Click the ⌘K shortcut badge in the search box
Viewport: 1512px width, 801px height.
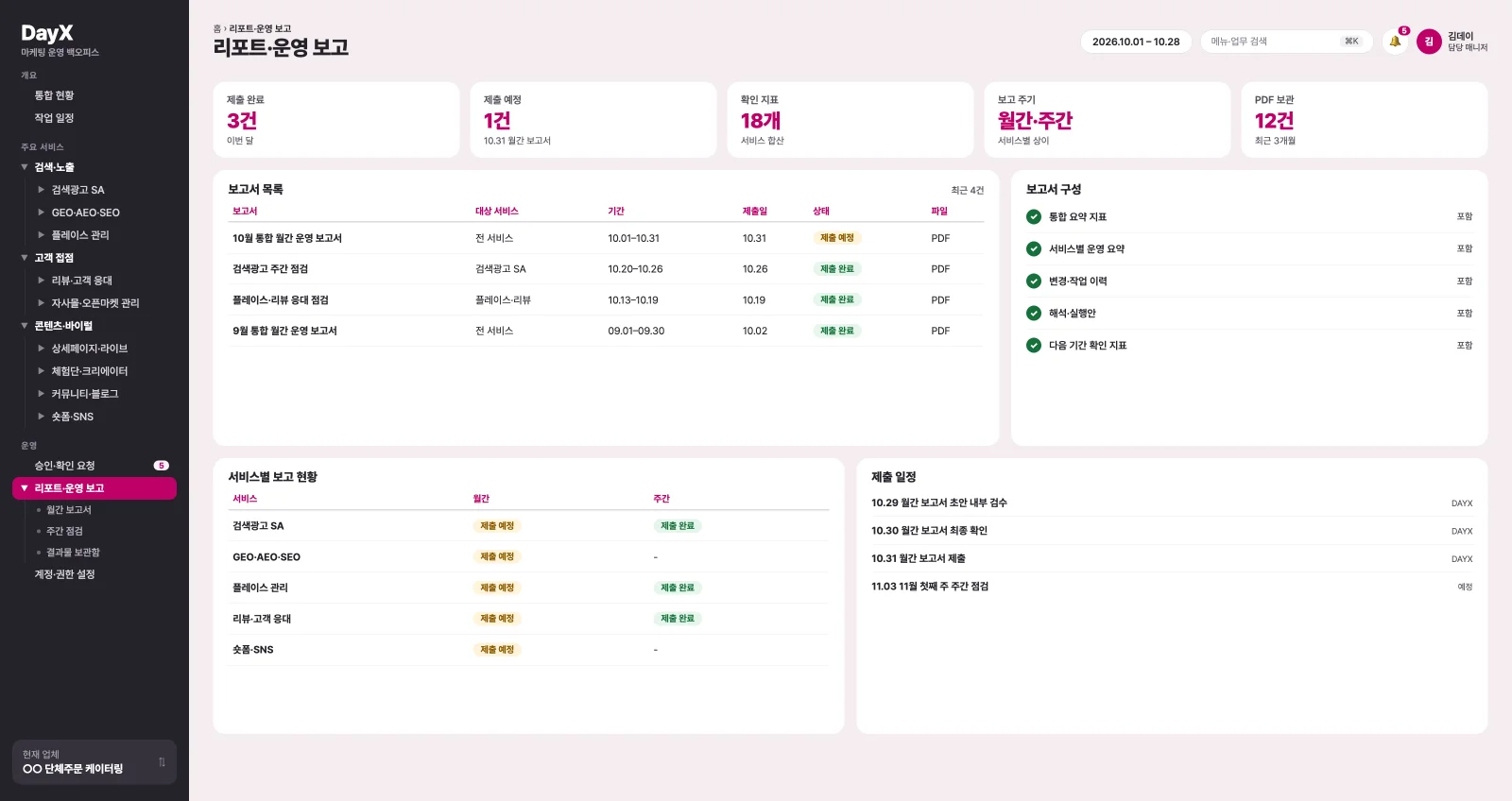pos(1351,42)
